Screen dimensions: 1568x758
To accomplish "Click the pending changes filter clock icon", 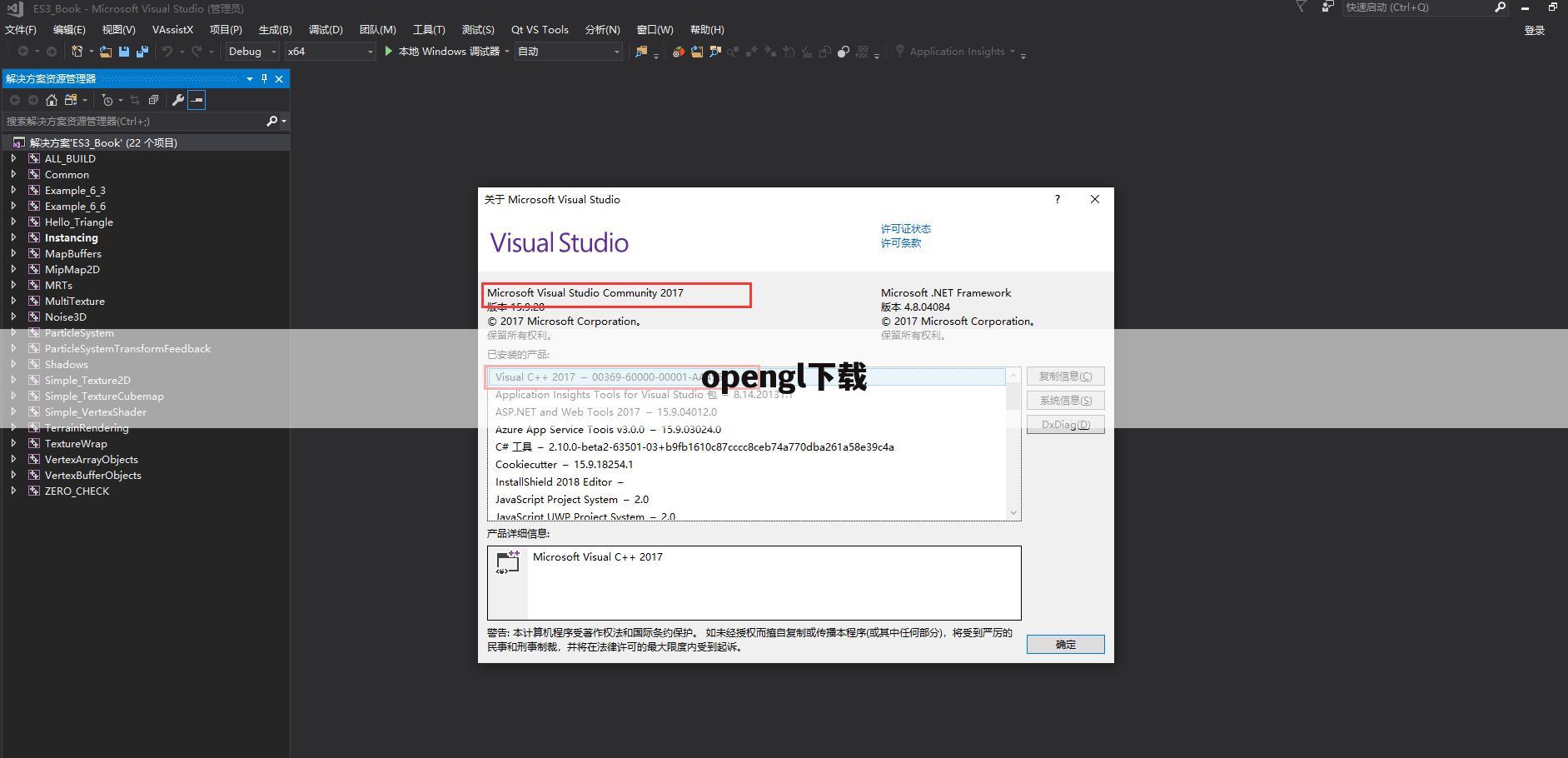I will [x=107, y=100].
